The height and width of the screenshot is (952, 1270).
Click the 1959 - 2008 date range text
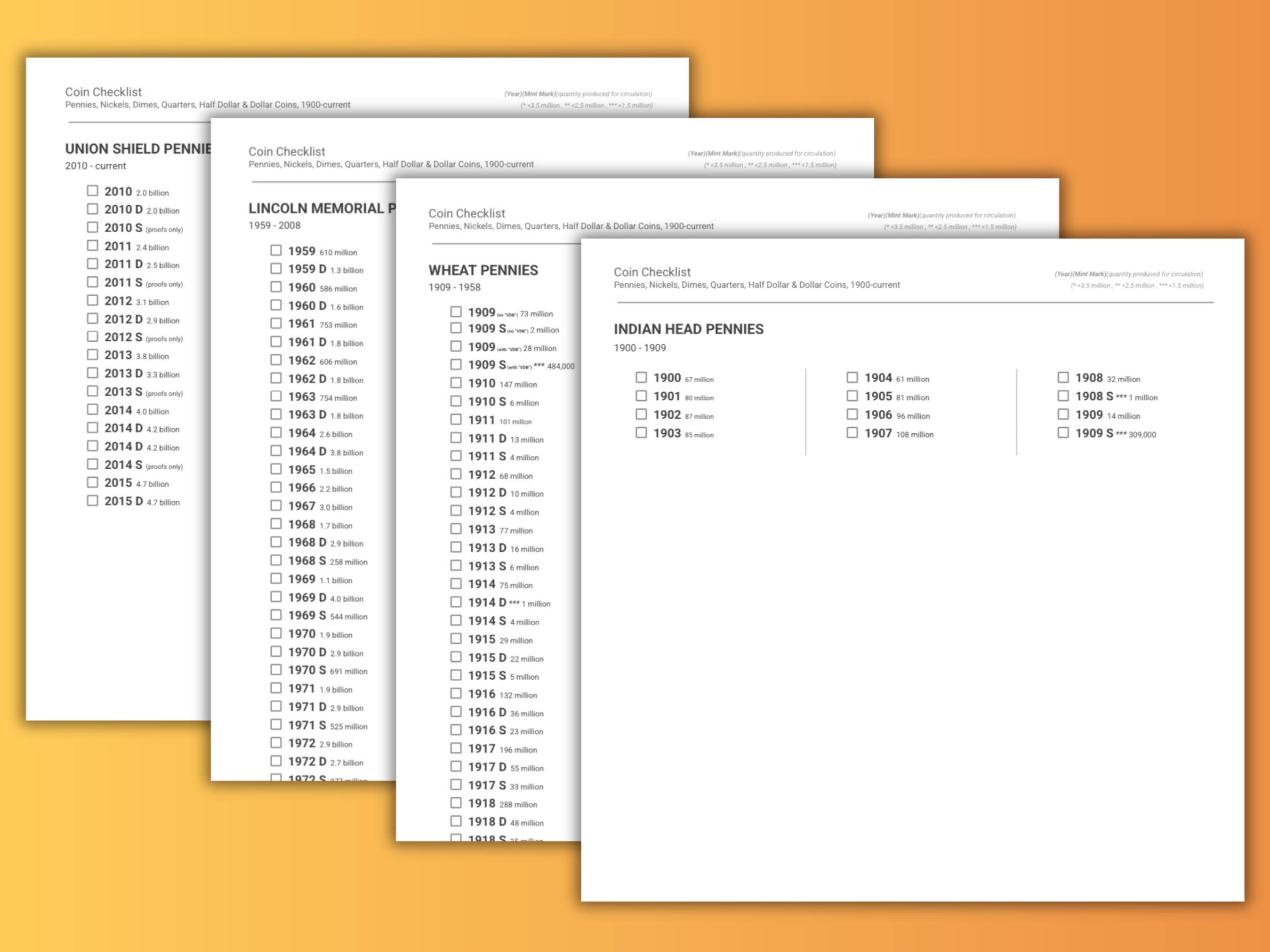click(x=274, y=226)
